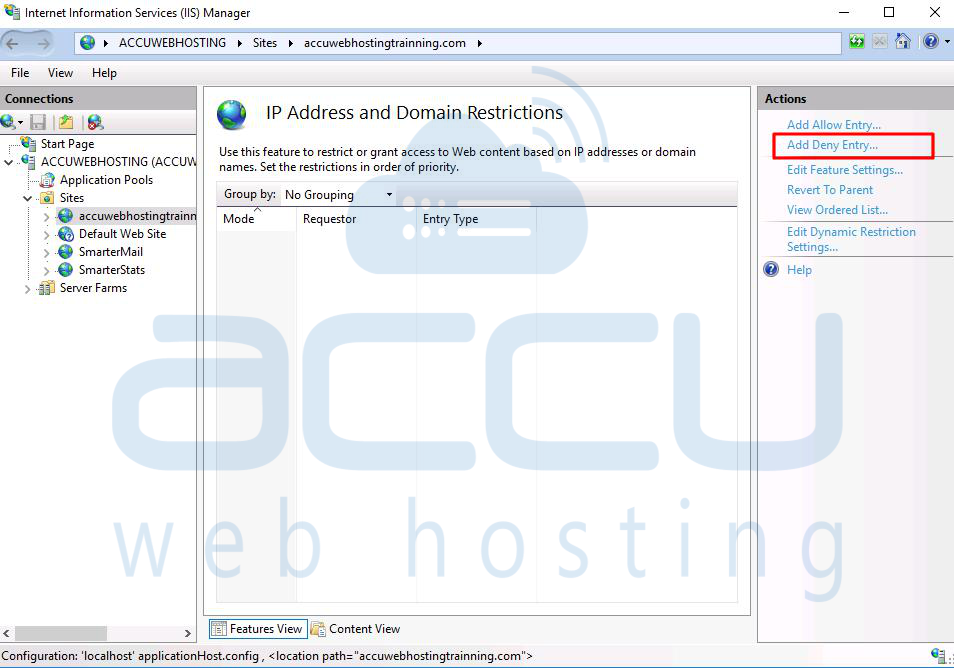Click the Content View icon

pyautogui.click(x=318, y=629)
